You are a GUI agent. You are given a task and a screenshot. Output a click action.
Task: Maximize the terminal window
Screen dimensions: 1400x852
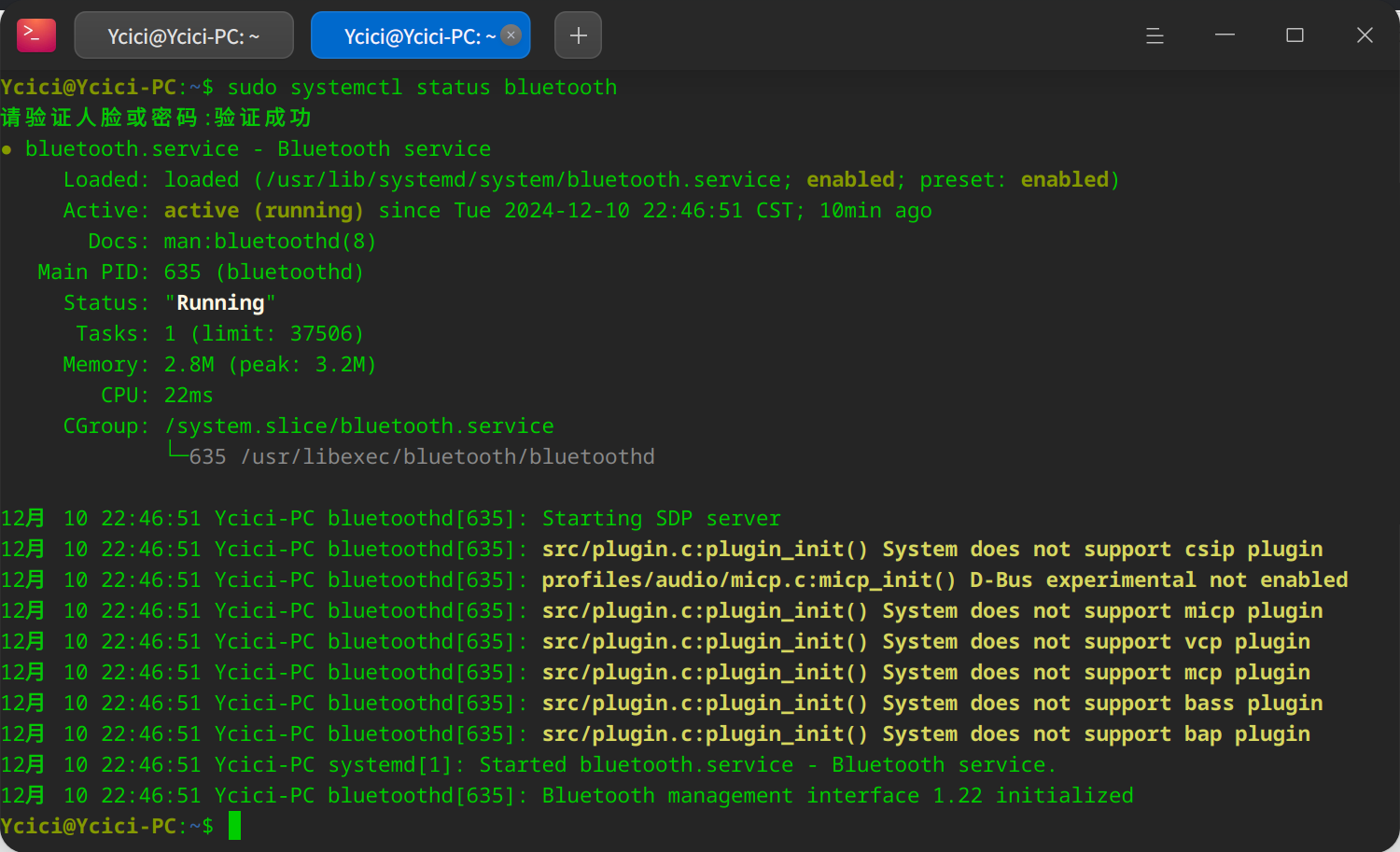(1295, 35)
